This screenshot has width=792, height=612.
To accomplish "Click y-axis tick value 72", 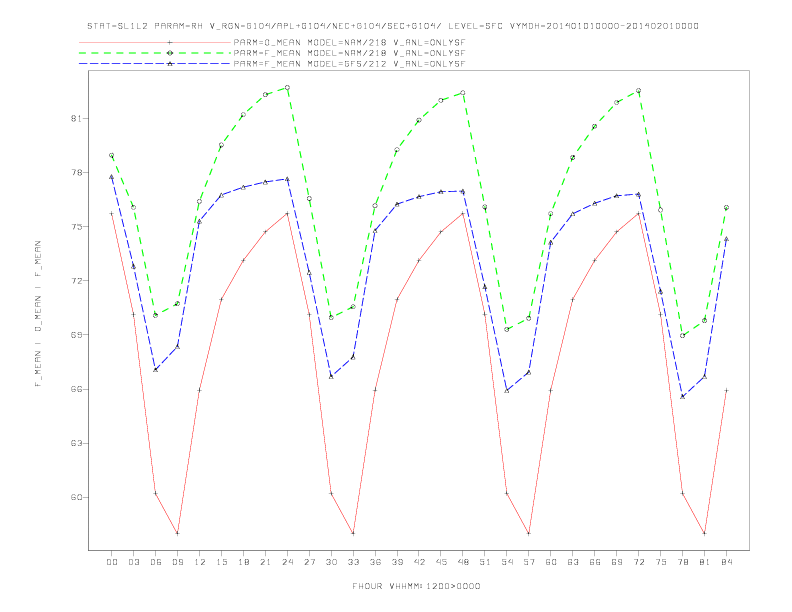I will [x=76, y=281].
